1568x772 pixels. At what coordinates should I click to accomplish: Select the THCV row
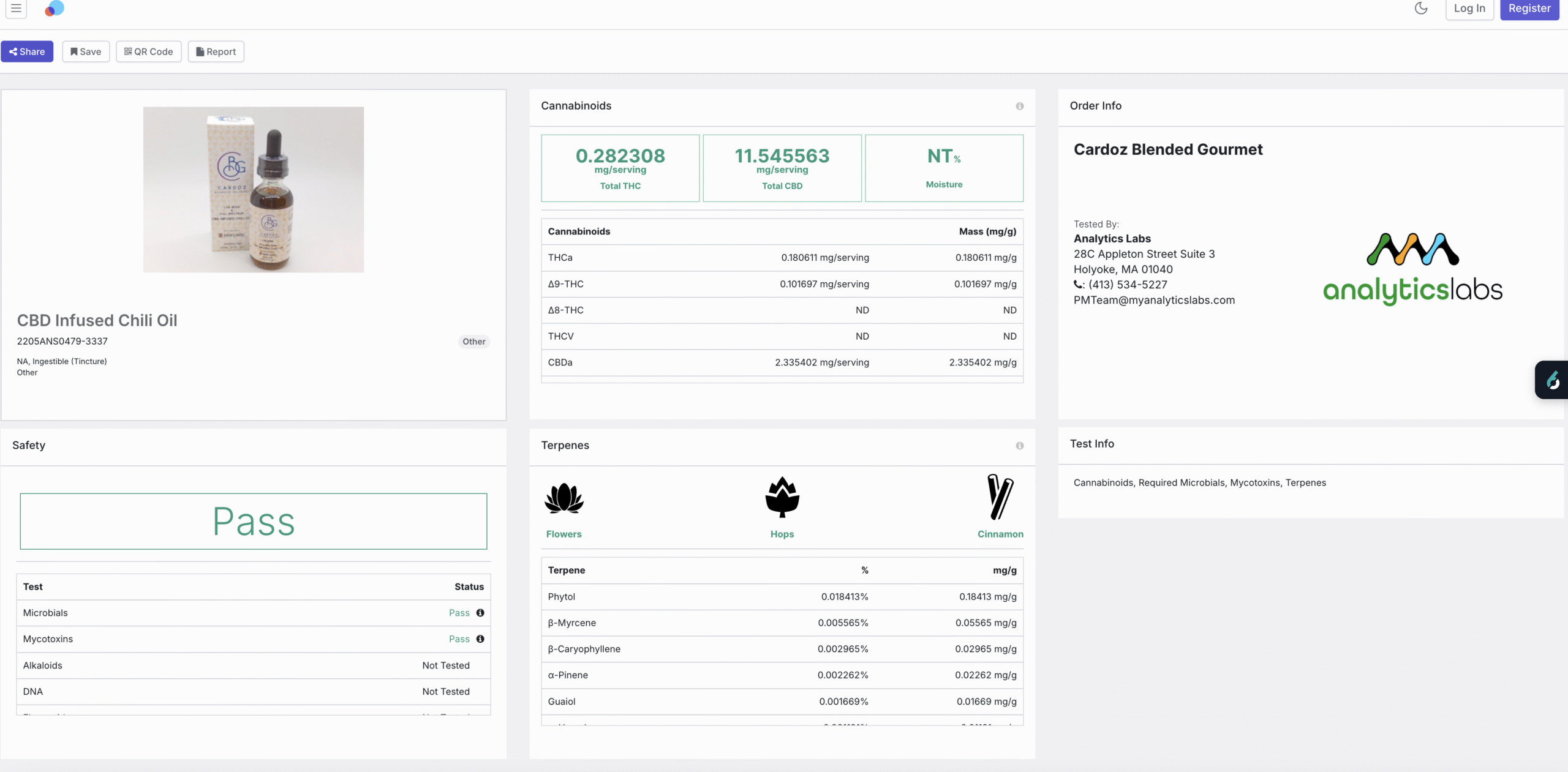(x=782, y=337)
